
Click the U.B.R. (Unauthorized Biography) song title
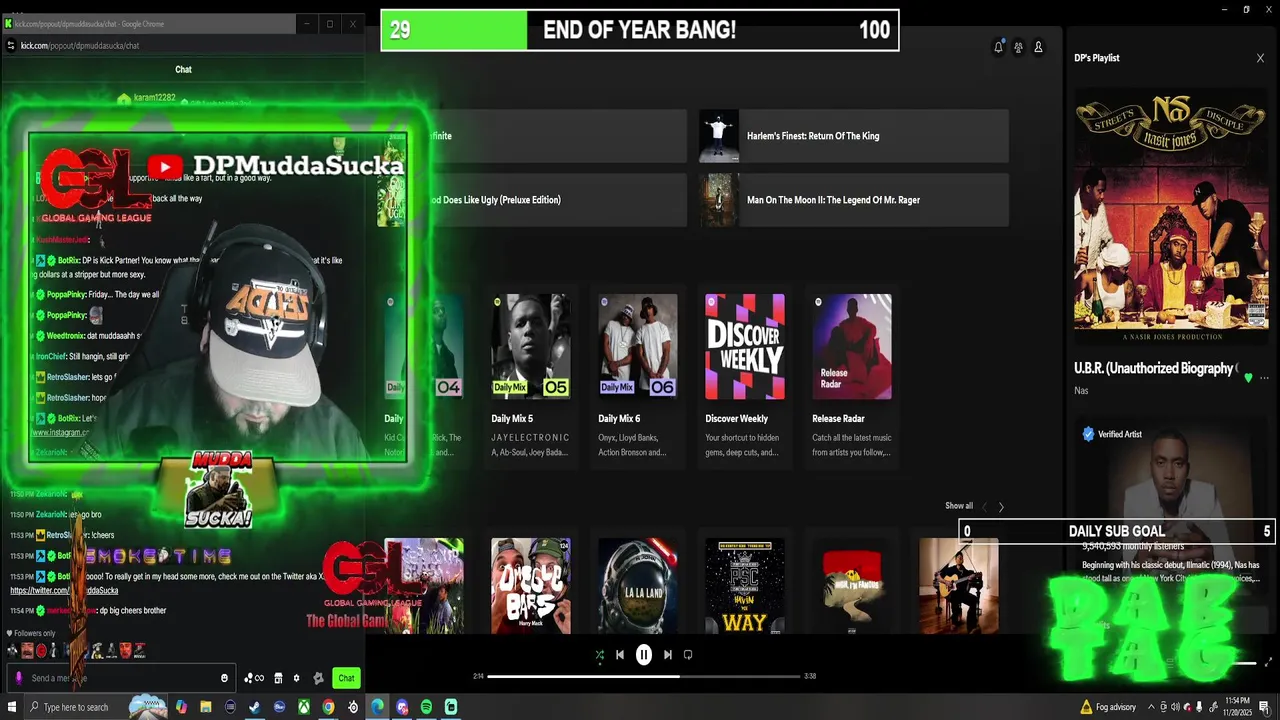click(x=1154, y=368)
